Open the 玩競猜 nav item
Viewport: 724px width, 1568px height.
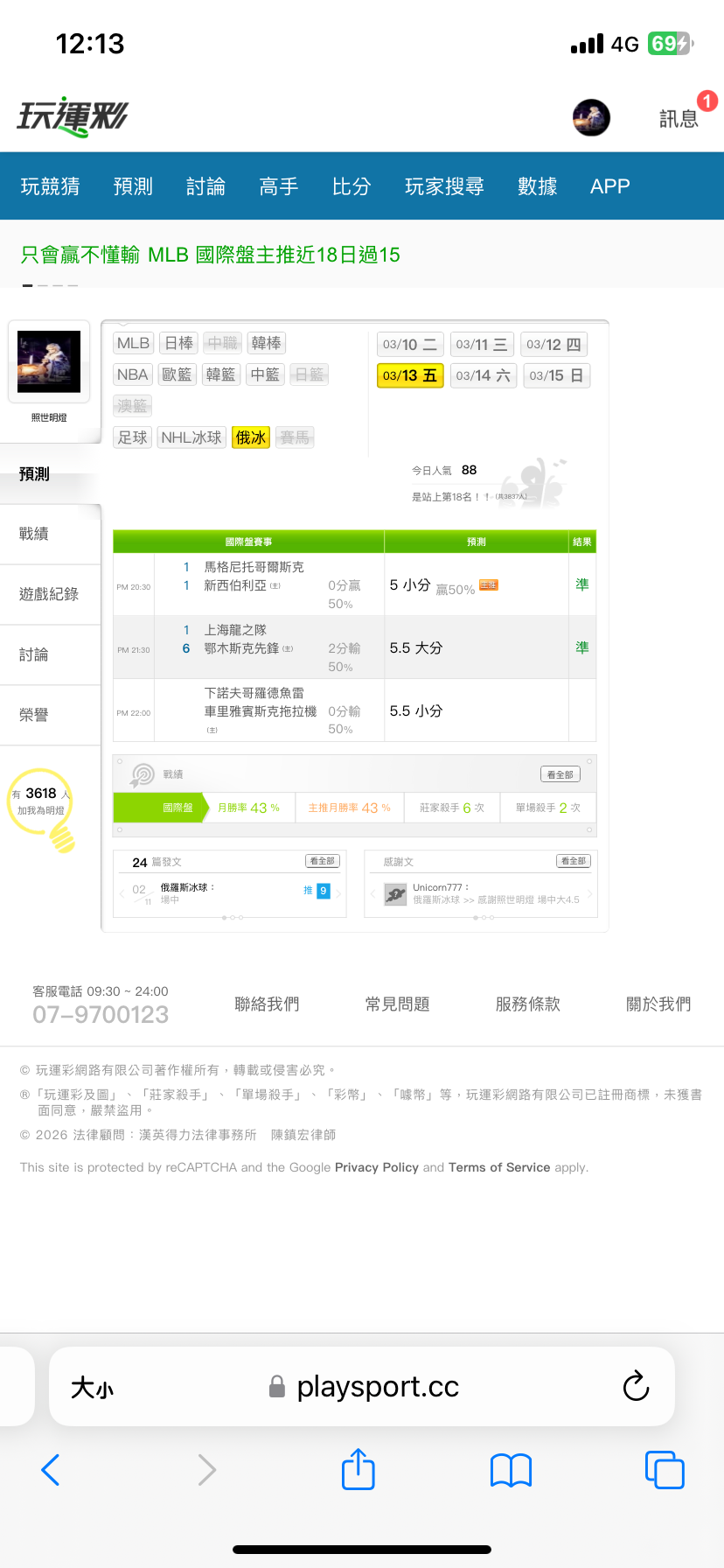[x=50, y=186]
